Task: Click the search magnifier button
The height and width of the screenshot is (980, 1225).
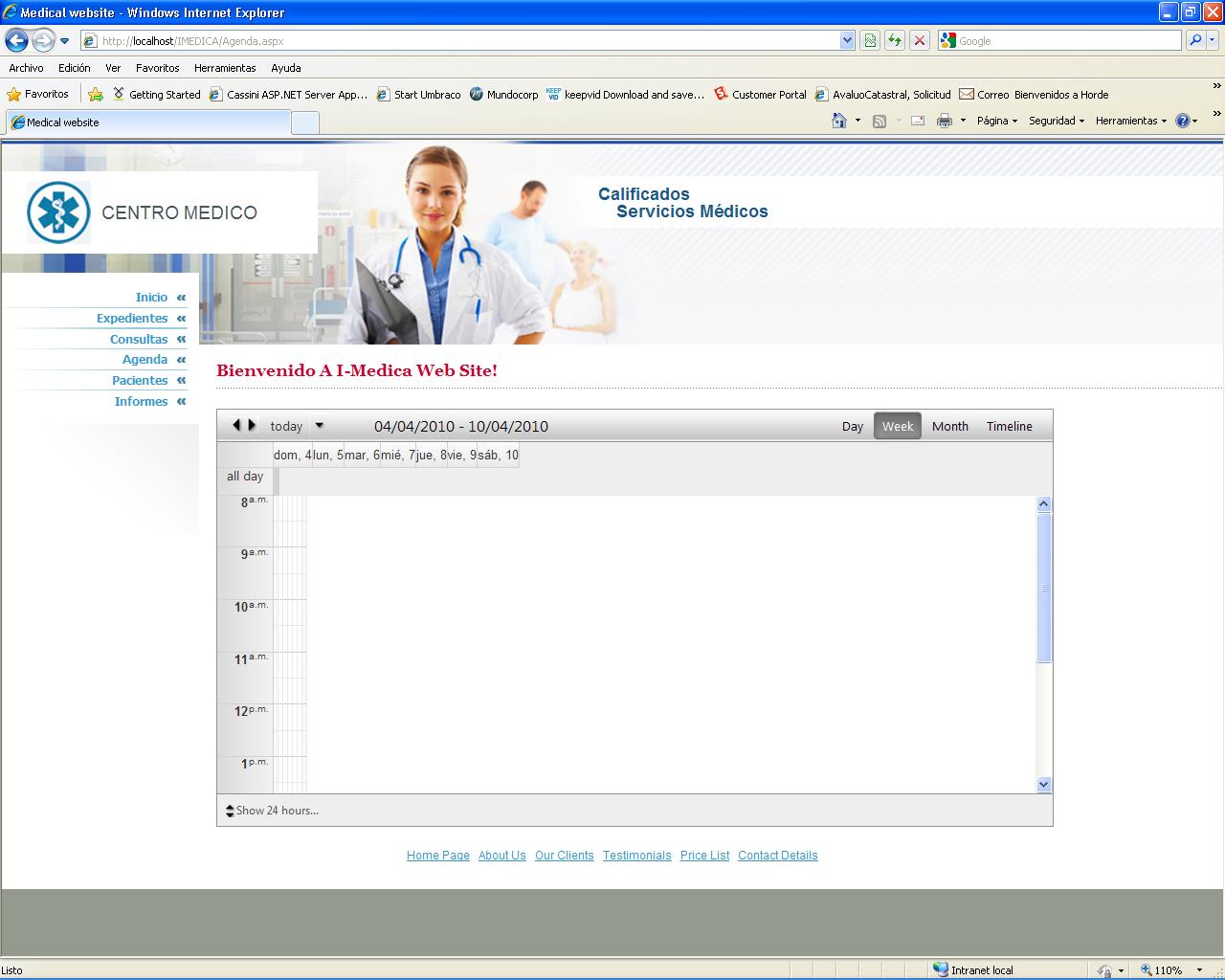Action: pos(1194,40)
